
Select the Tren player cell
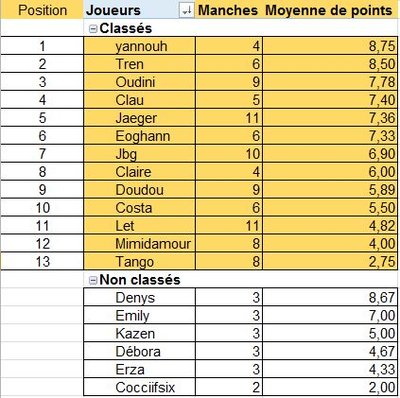[x=139, y=64]
